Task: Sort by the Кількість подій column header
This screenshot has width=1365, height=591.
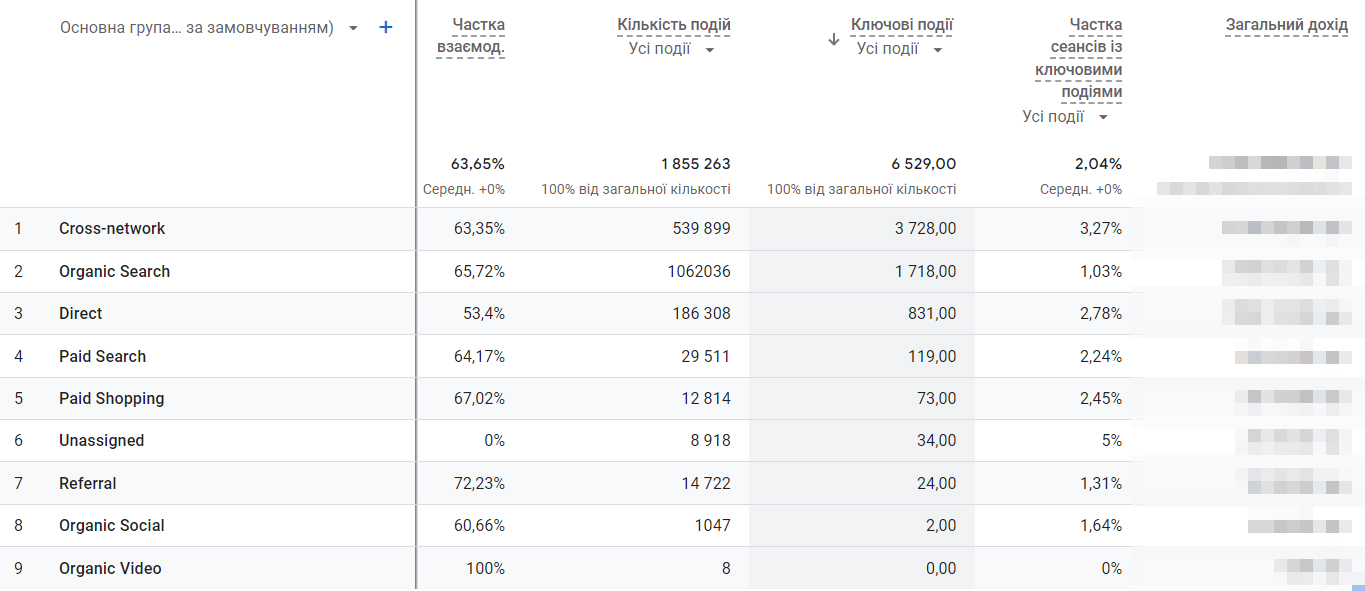Action: 673,22
